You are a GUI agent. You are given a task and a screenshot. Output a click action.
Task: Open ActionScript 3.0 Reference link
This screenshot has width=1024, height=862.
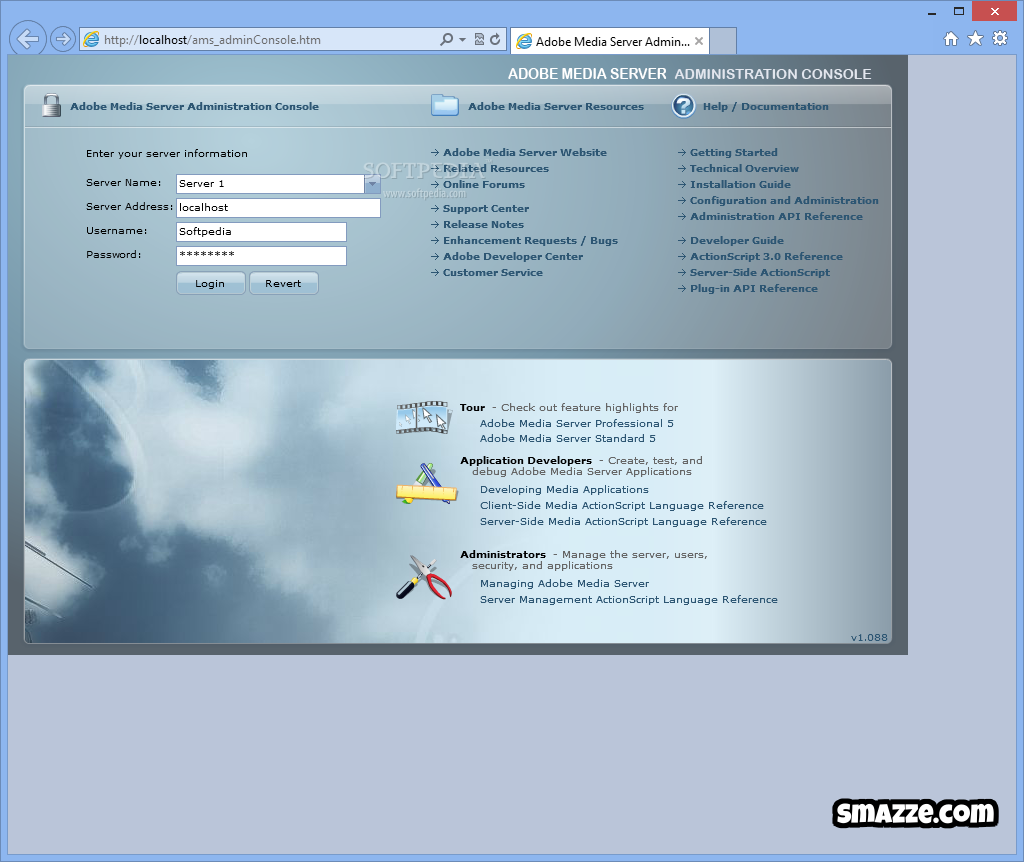click(x=767, y=257)
